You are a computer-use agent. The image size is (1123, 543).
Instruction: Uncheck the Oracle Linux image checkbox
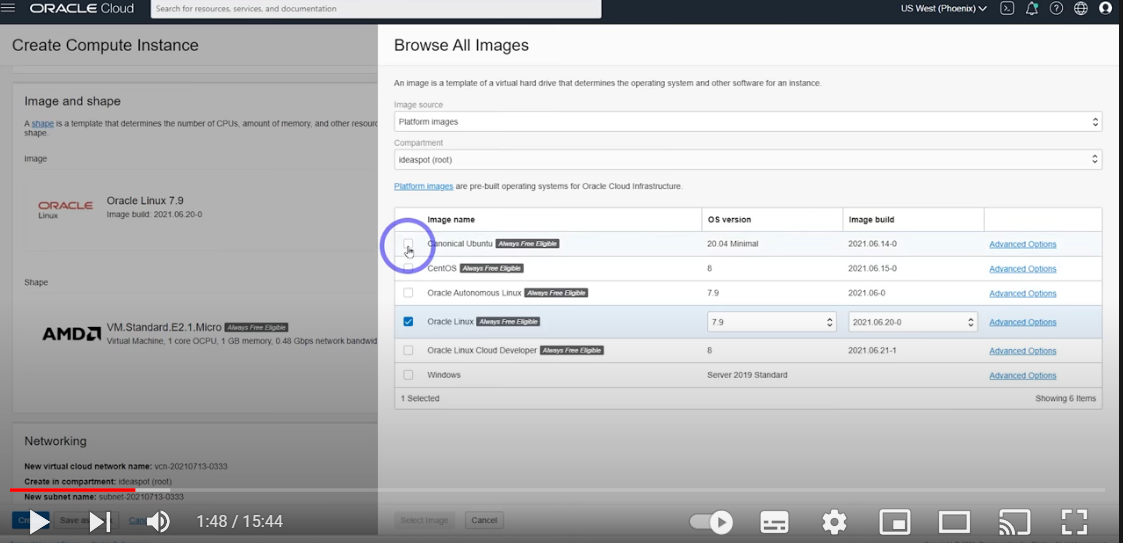(408, 322)
